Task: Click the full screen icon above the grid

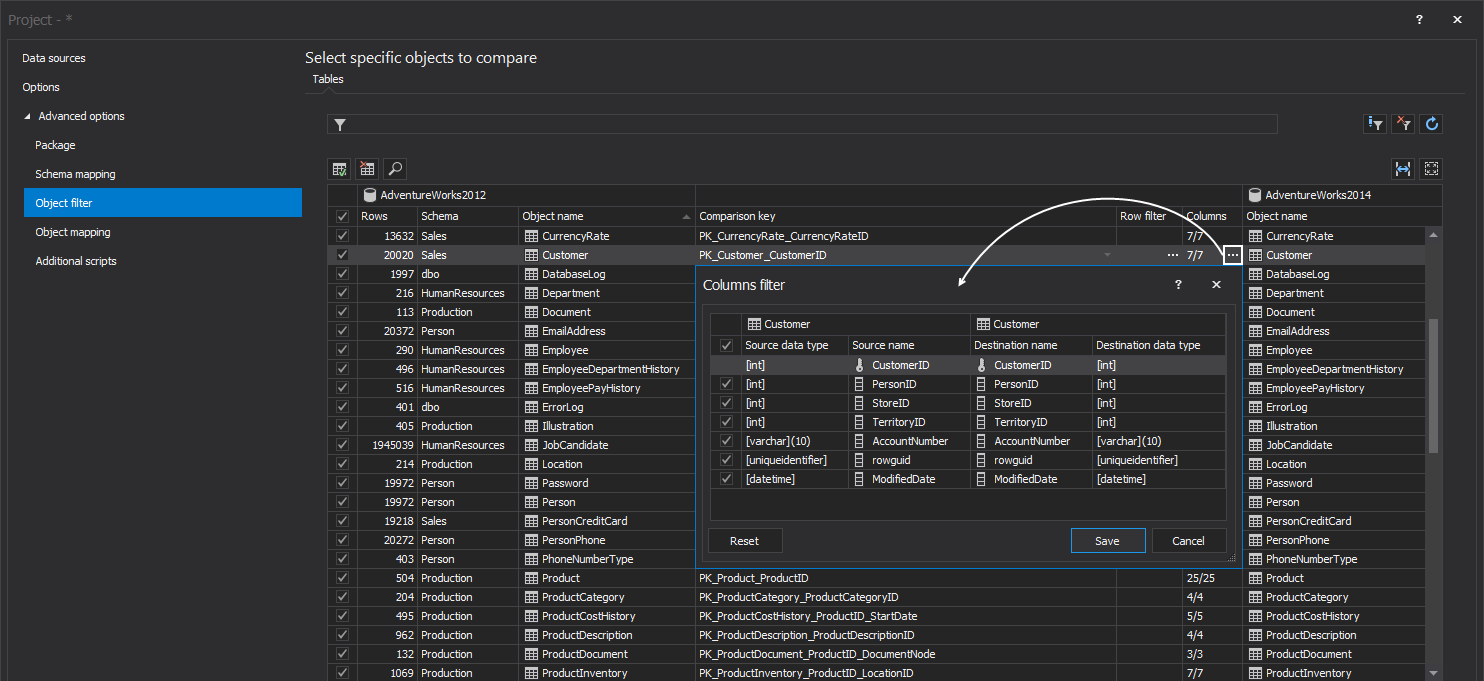Action: pos(1431,169)
